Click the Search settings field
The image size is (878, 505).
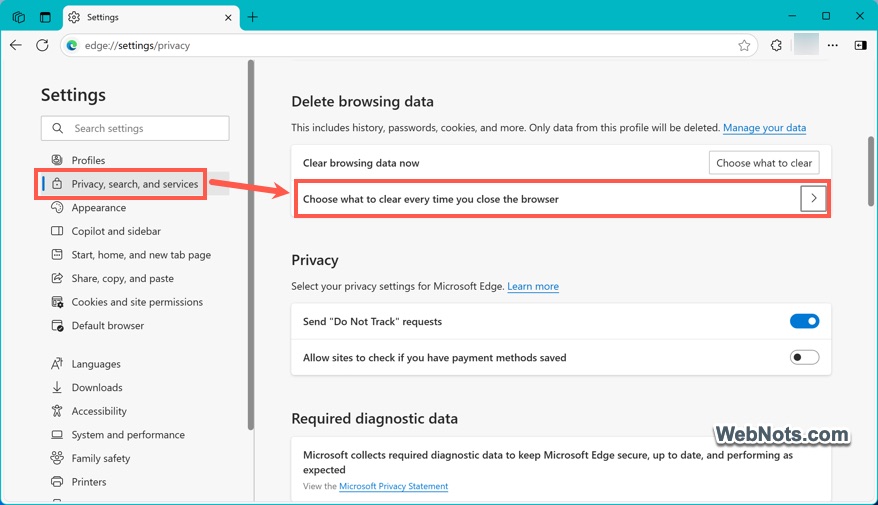click(135, 128)
